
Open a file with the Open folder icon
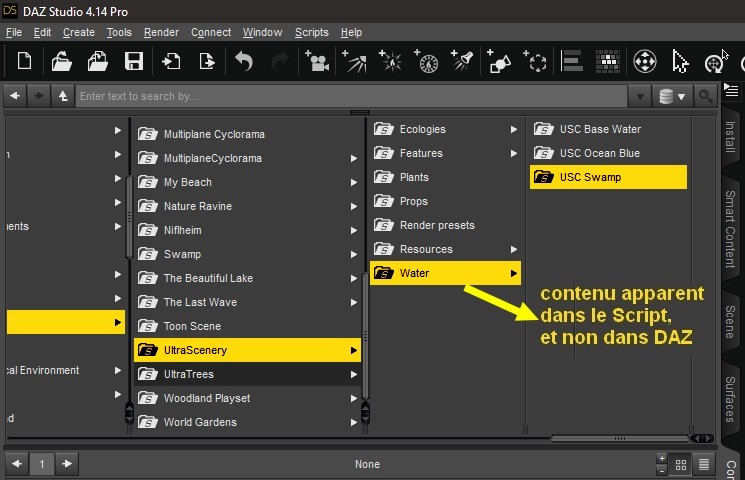point(62,62)
